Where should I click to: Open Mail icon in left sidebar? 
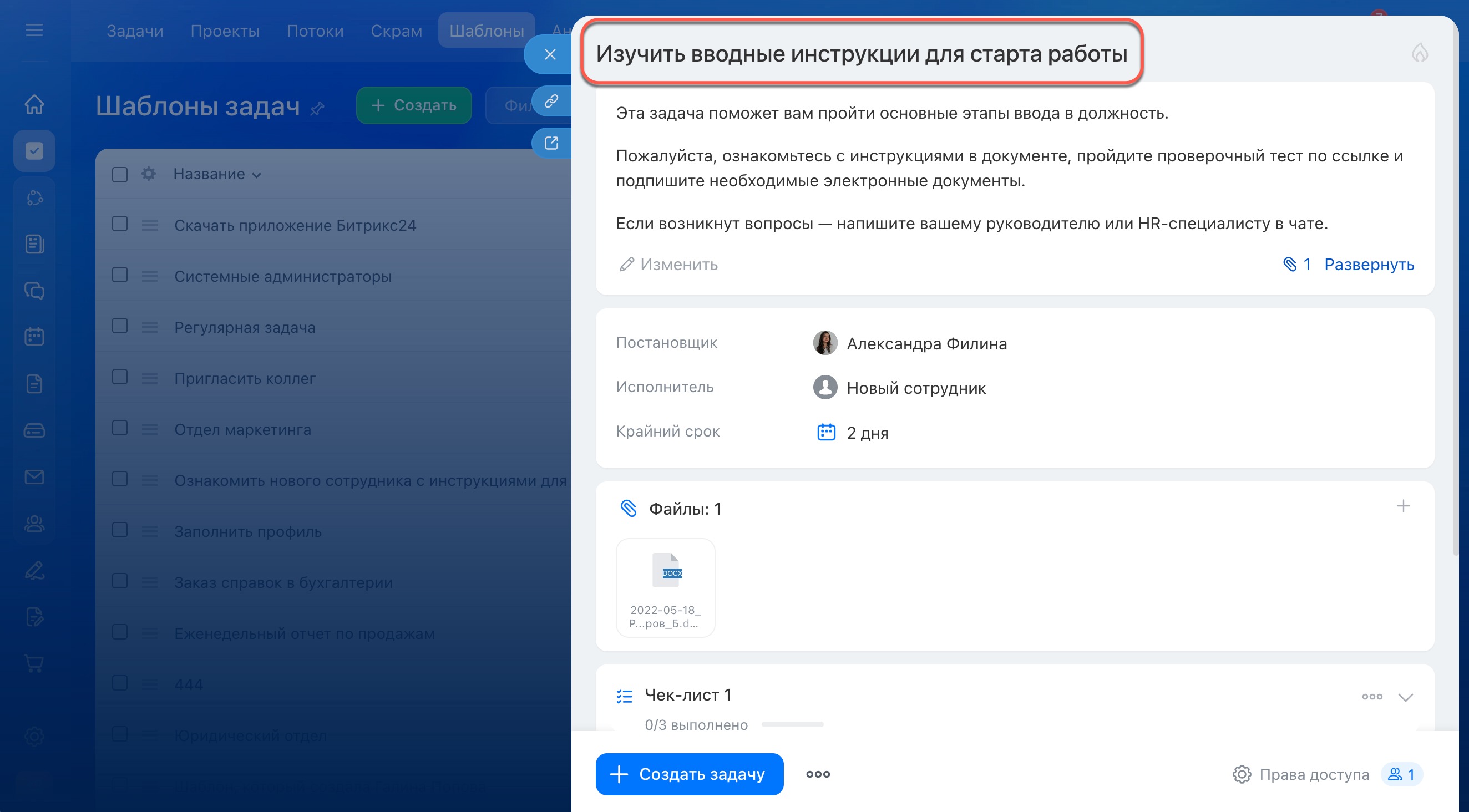34,476
